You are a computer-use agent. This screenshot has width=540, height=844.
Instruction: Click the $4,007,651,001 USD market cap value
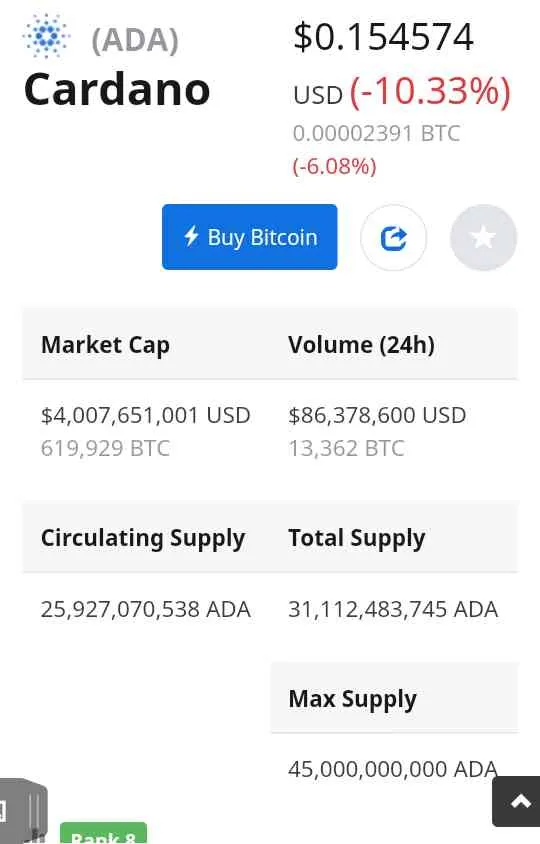point(145,416)
